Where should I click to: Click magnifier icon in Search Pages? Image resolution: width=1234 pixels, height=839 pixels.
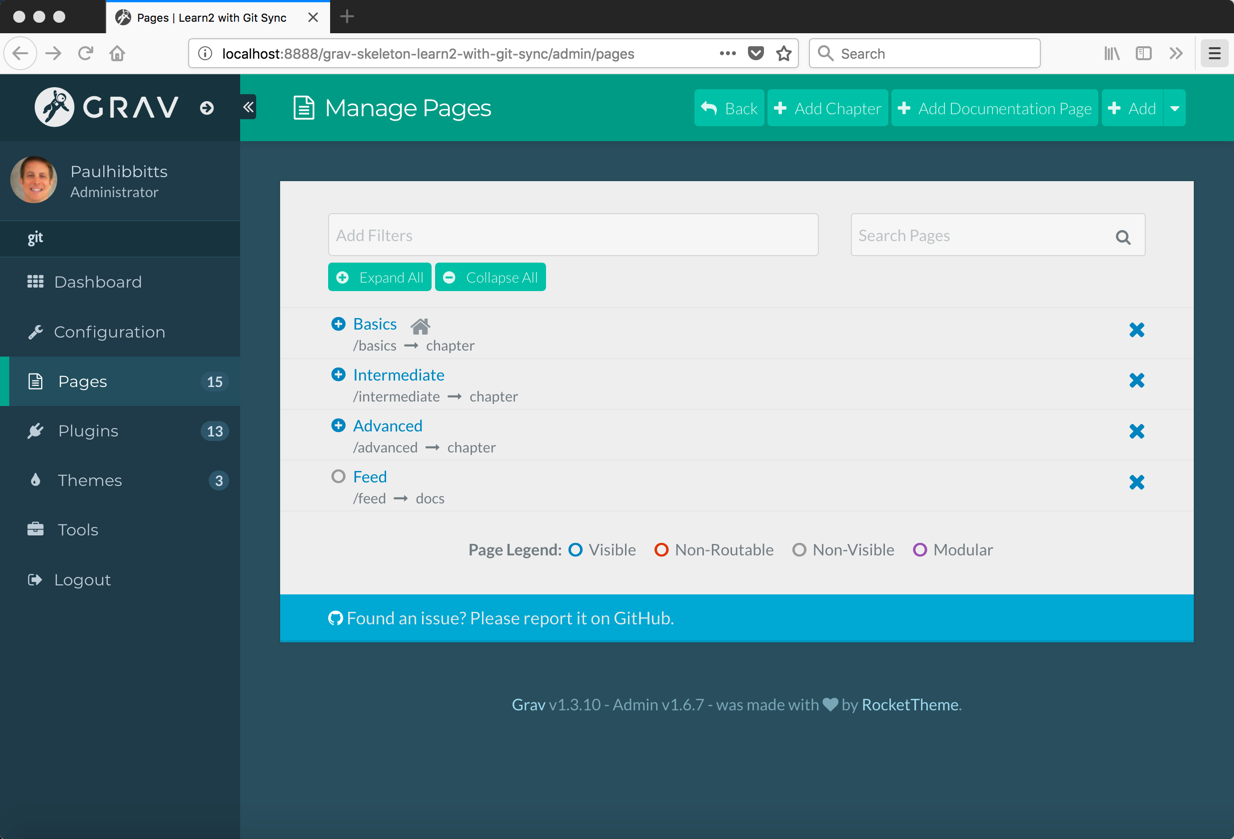(x=1123, y=237)
